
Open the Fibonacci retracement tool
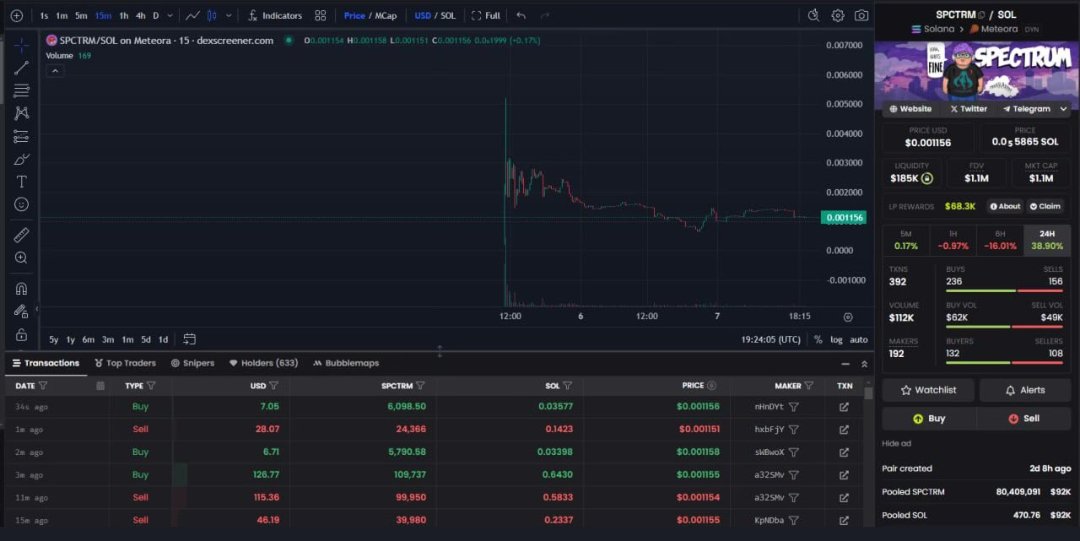point(21,90)
